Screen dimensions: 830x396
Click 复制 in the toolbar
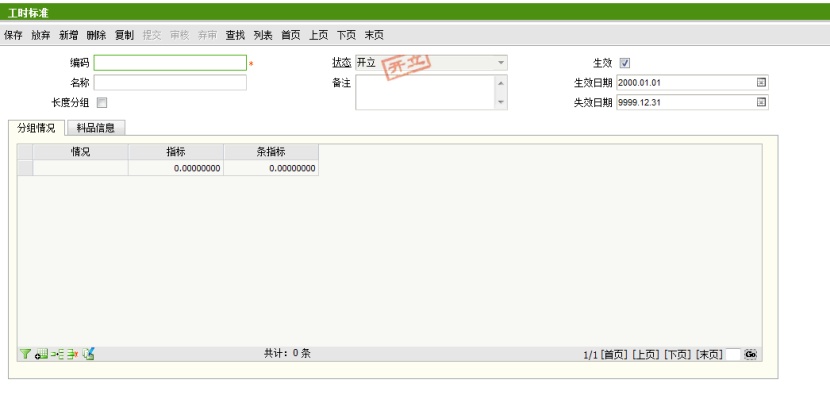coord(124,35)
